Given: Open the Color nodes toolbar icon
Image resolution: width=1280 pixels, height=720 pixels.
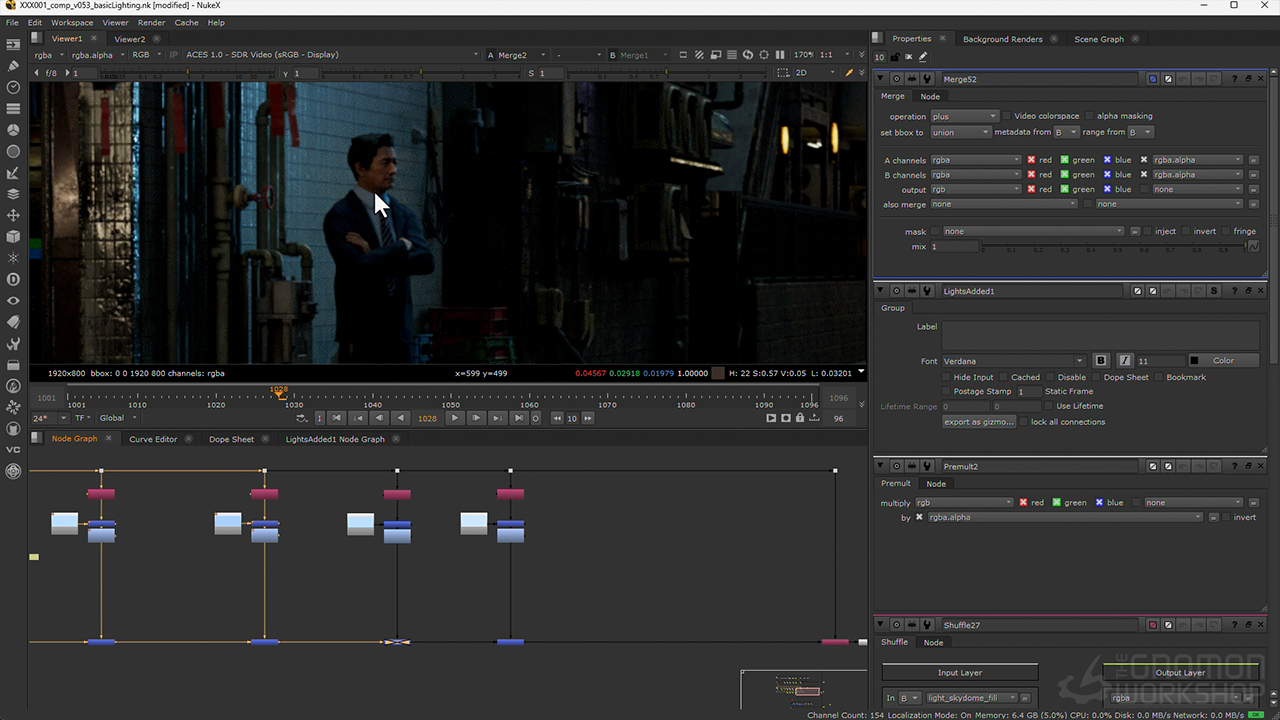Looking at the screenshot, I should (x=13, y=130).
